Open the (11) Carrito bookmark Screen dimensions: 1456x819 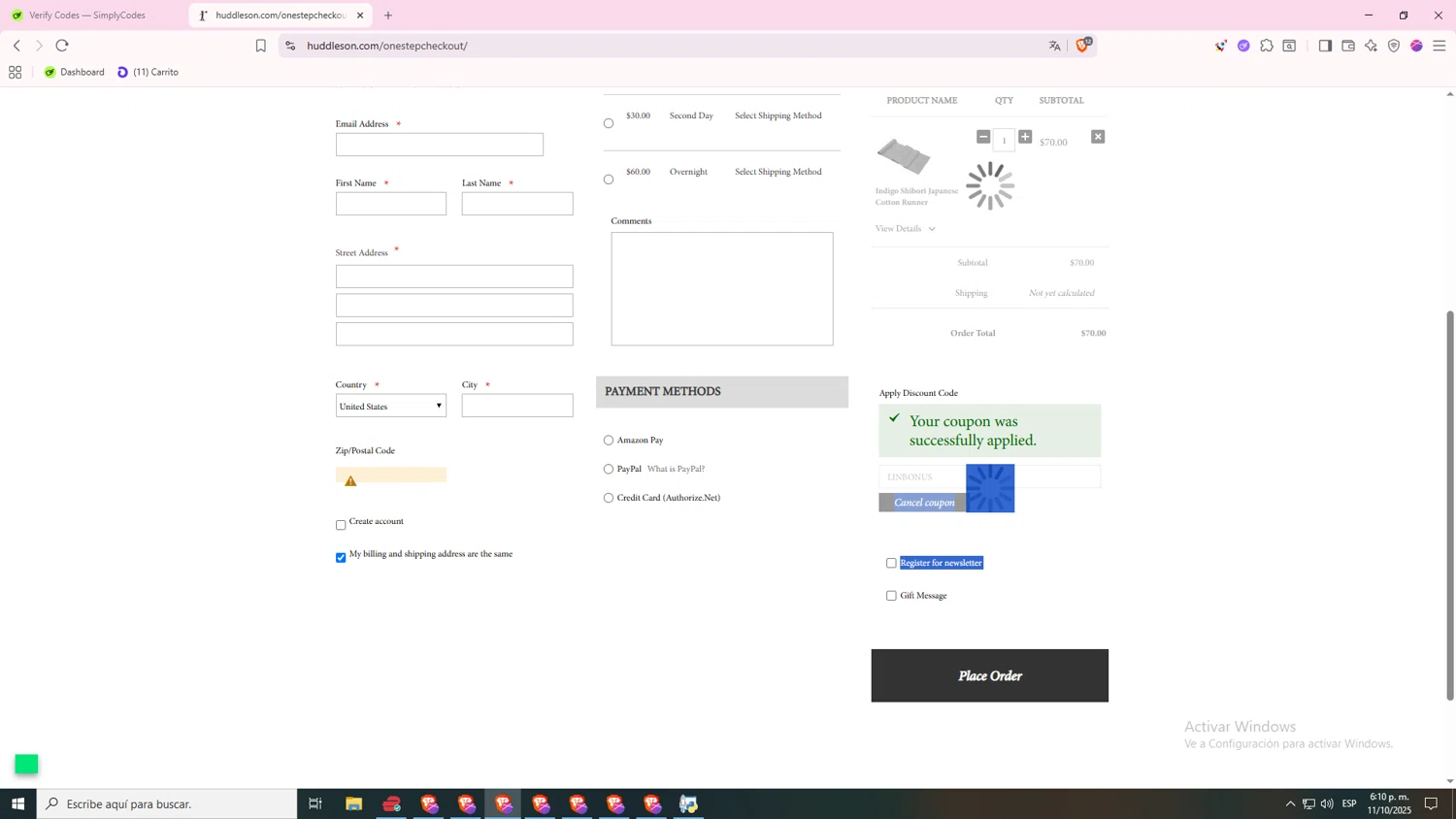pos(148,72)
